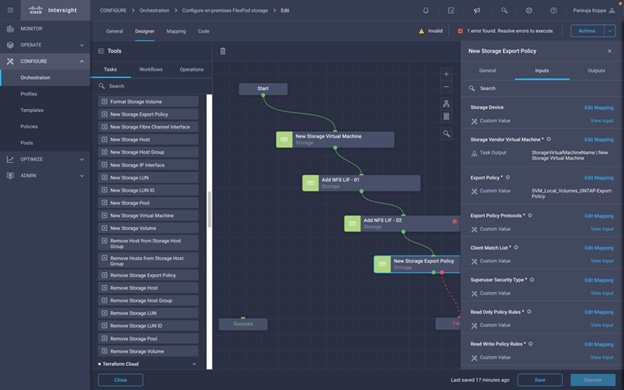Screen dimensions: 624x390
Task: Open the help question mark icon
Action: [554, 10]
